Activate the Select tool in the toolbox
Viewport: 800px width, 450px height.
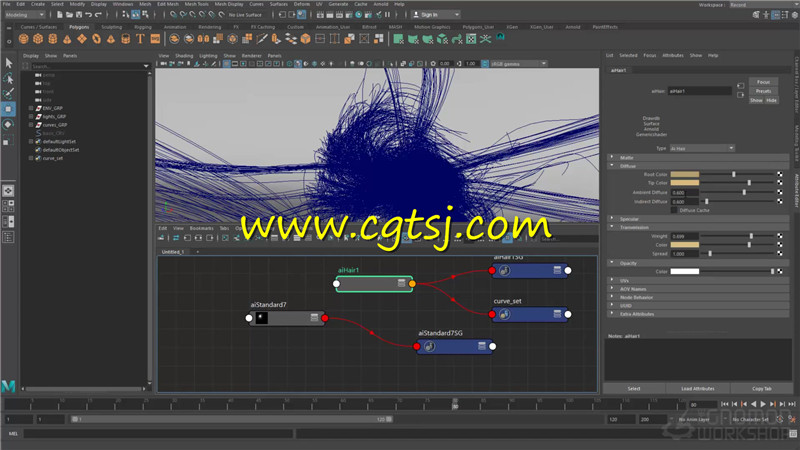coord(9,63)
